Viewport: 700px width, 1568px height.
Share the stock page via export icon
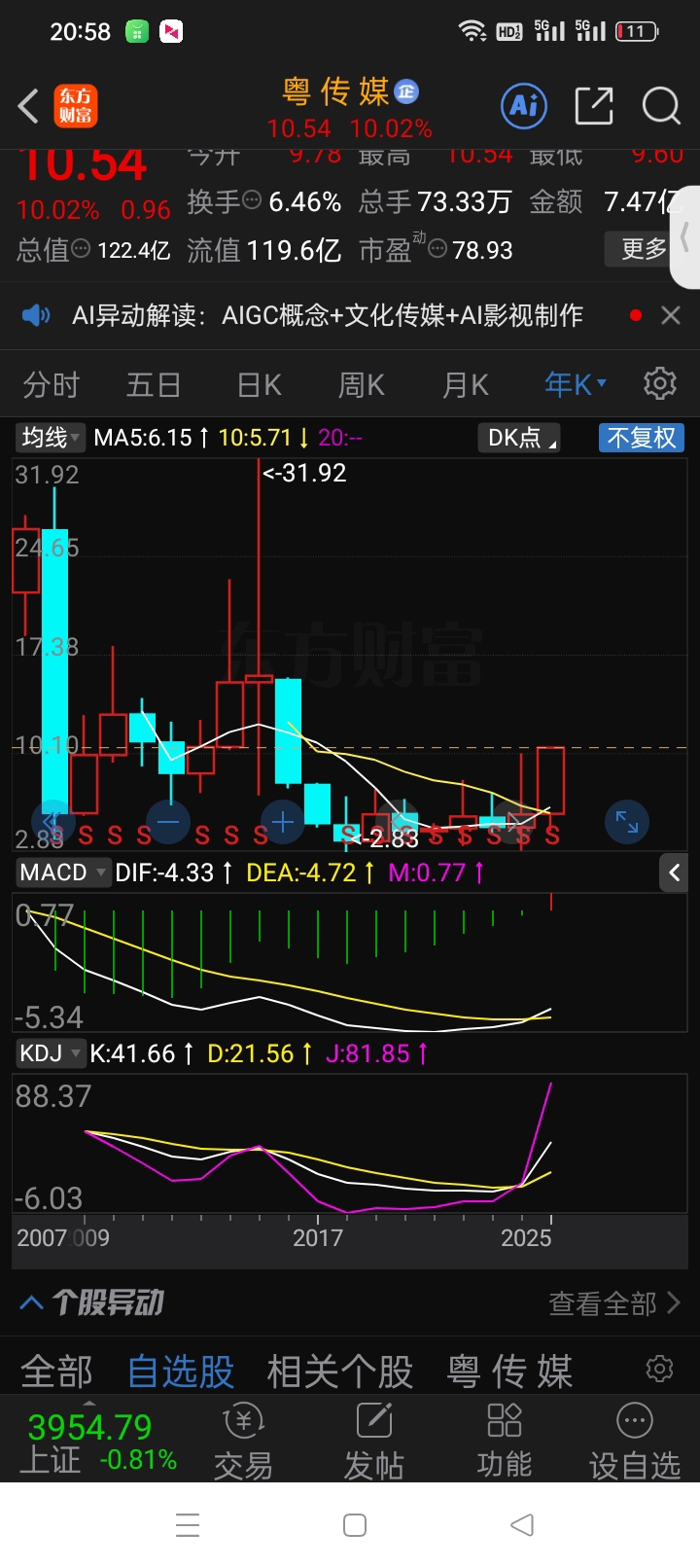(594, 106)
